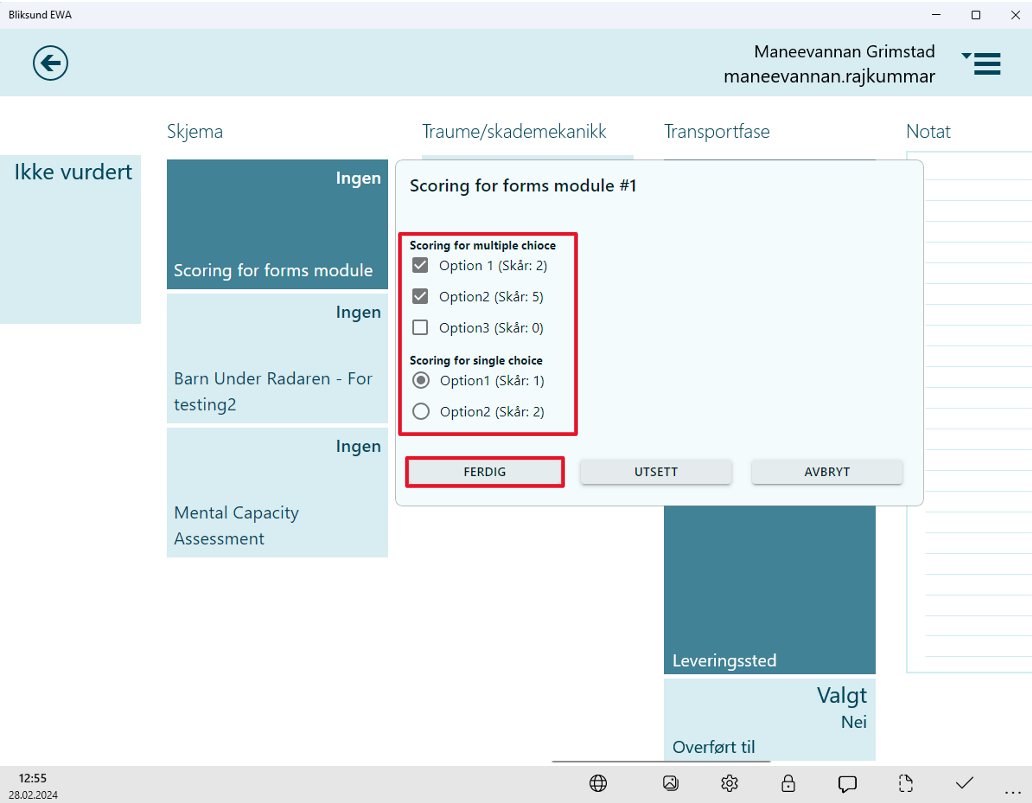The width and height of the screenshot is (1032, 803).
Task: Select Option2 (Skår: 2) radio button
Action: (421, 411)
